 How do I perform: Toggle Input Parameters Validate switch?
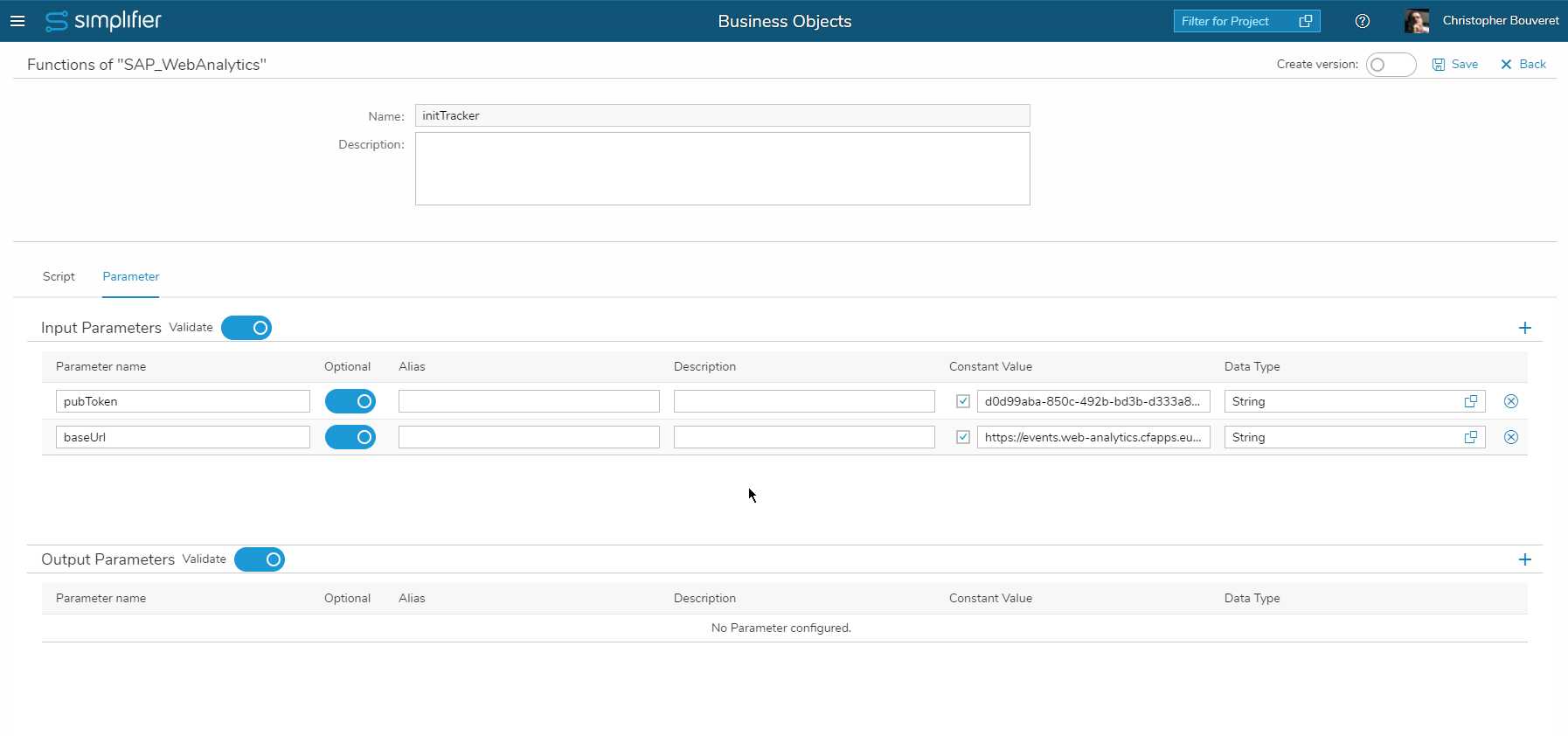pyautogui.click(x=246, y=328)
